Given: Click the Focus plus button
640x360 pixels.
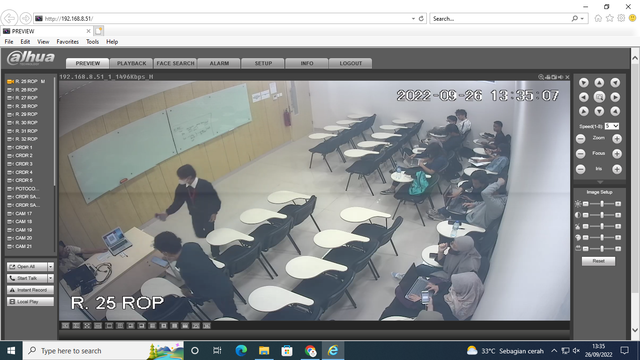Looking at the screenshot, I should tap(617, 154).
